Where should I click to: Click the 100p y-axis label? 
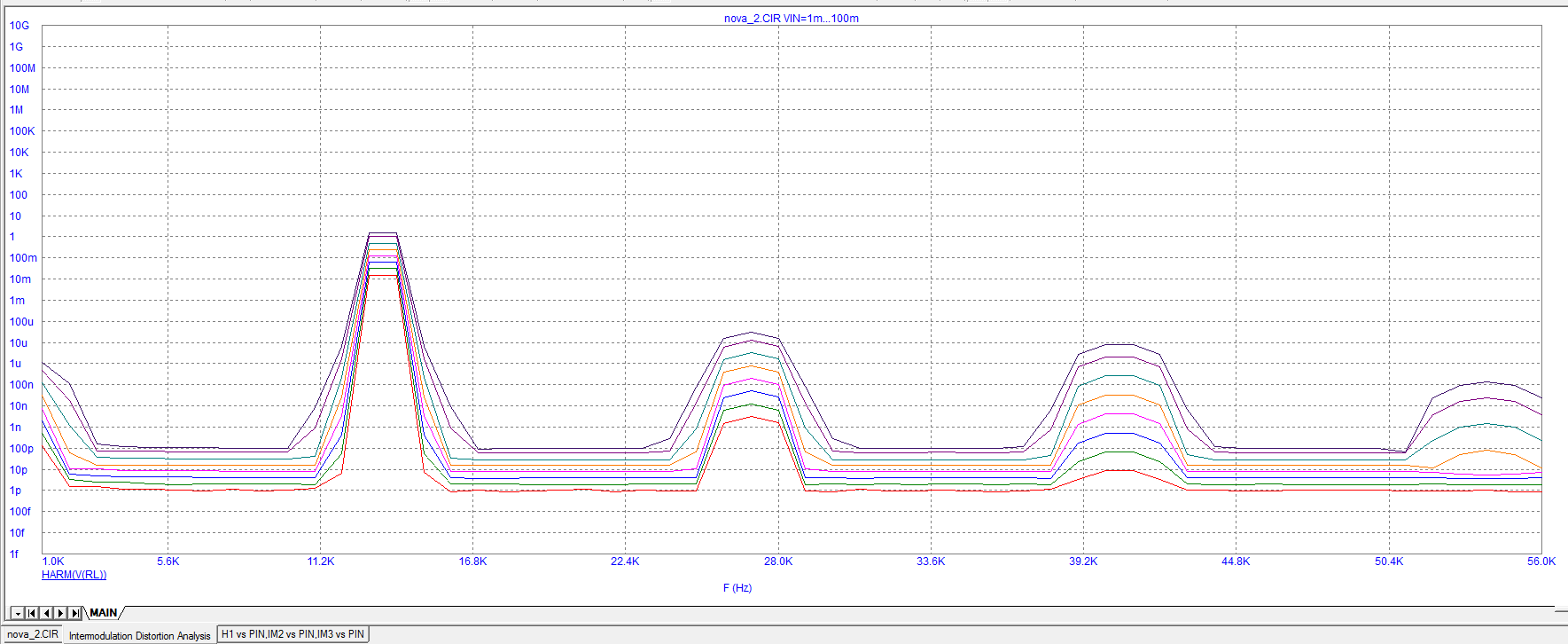[x=21, y=449]
